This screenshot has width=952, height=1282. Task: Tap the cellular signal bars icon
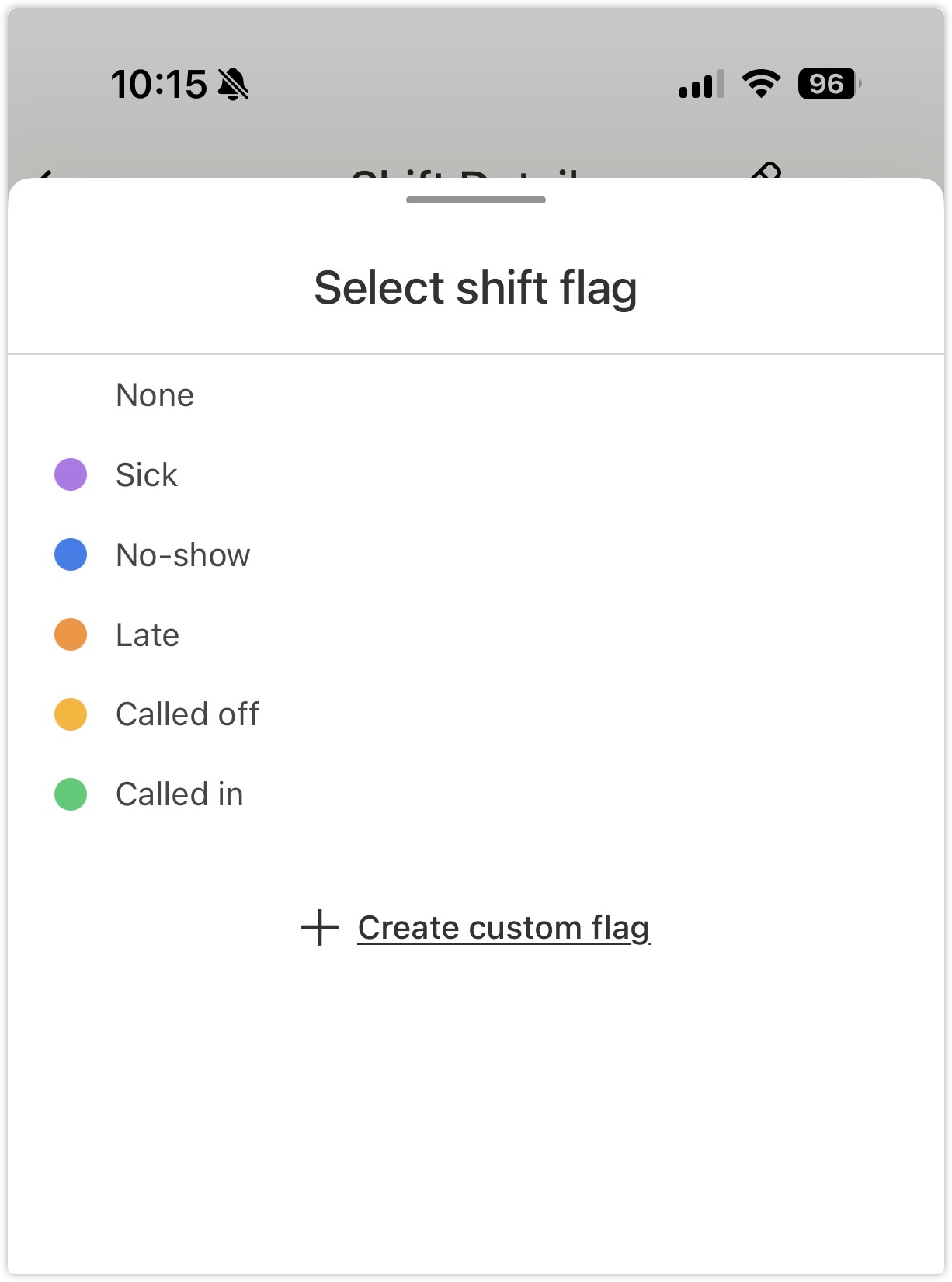(702, 84)
